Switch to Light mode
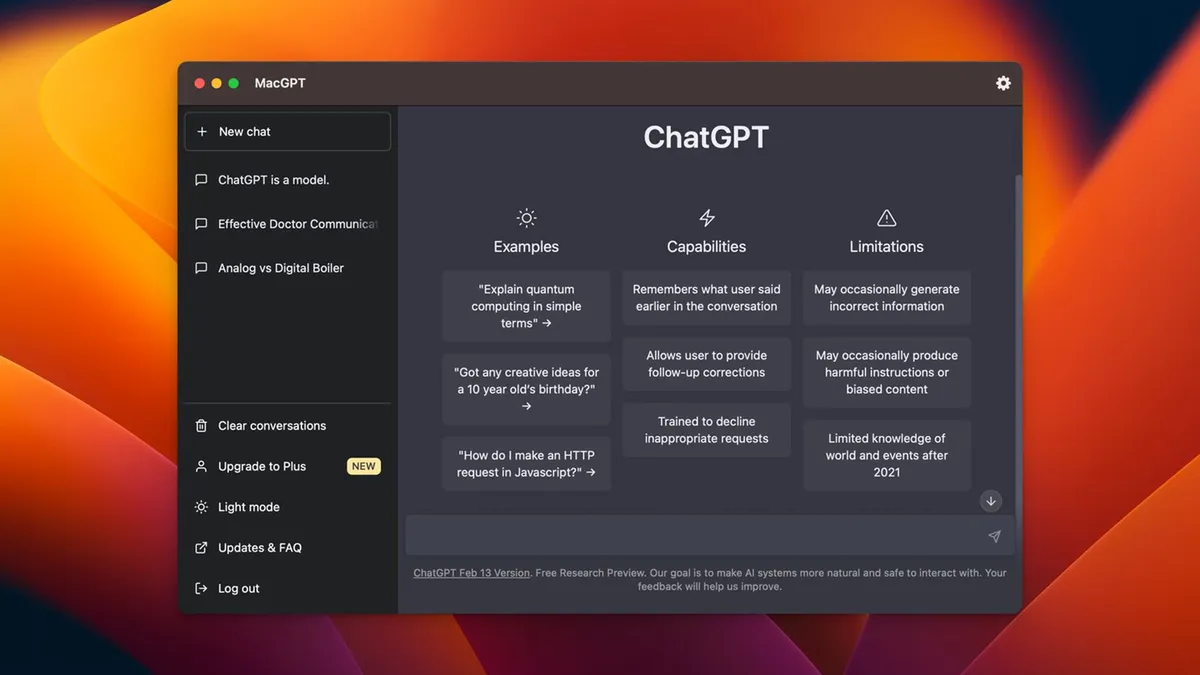The width and height of the screenshot is (1200, 675). (288, 507)
